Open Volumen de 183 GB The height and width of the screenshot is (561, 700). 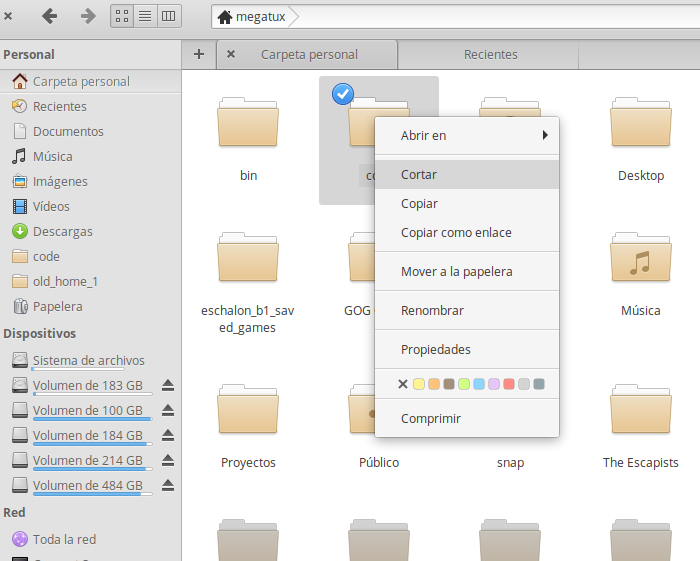88,385
